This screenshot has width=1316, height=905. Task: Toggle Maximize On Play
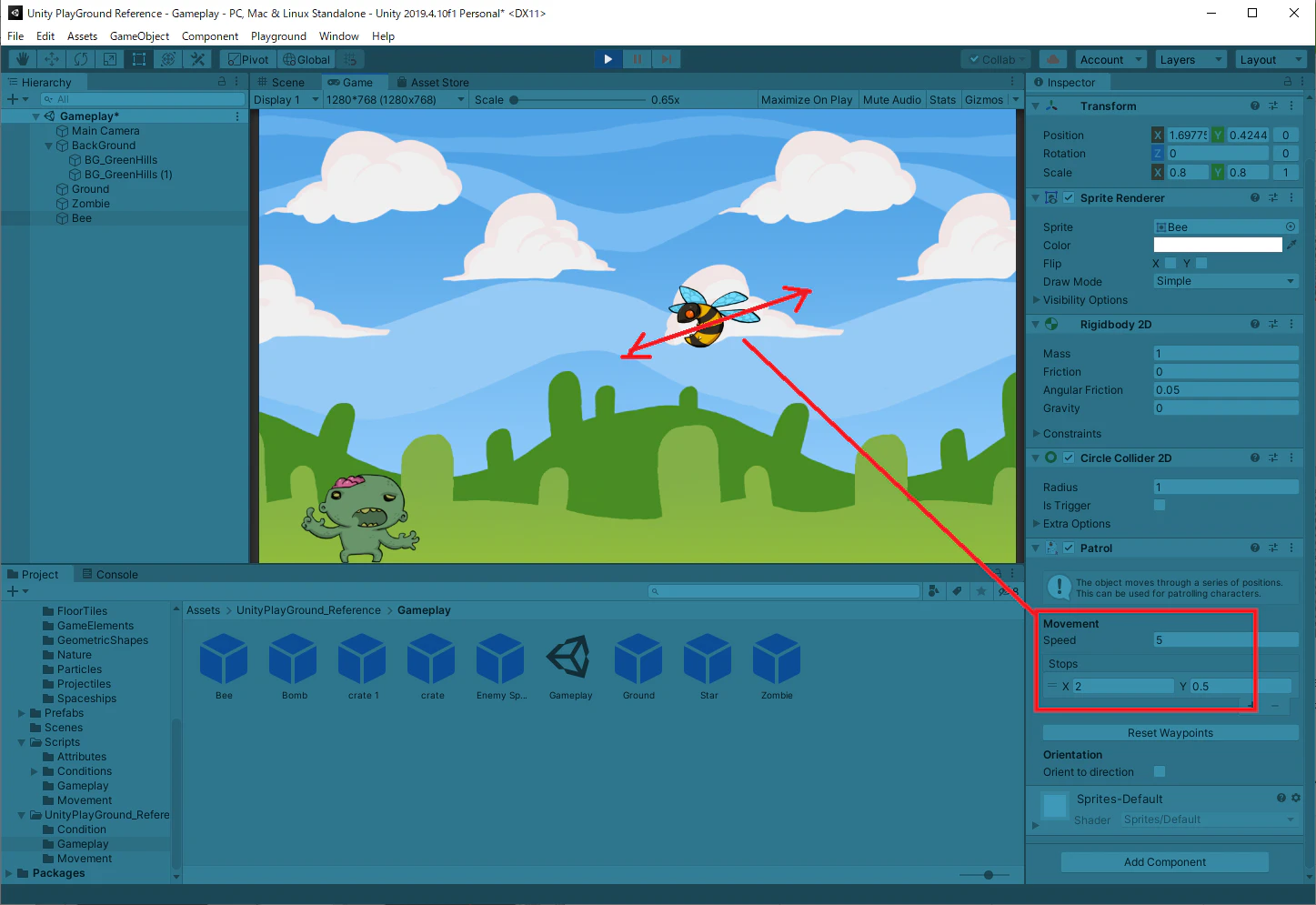tap(807, 99)
